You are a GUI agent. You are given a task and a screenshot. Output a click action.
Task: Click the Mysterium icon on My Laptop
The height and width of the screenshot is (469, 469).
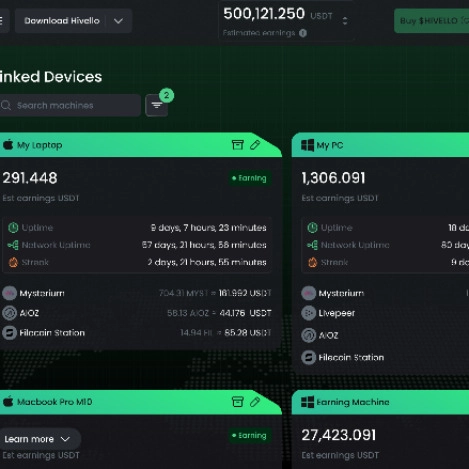9,293
